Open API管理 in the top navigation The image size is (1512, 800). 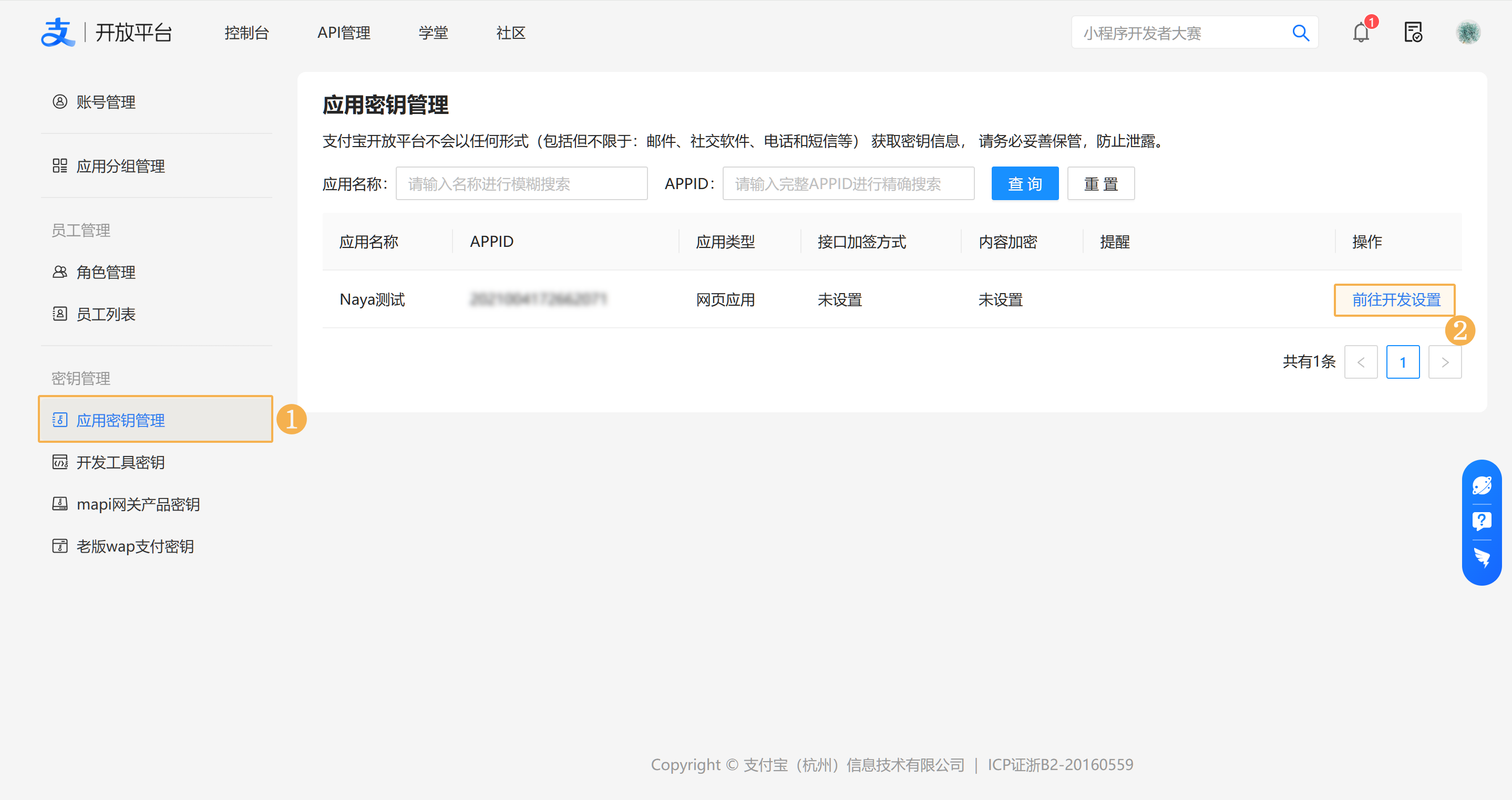(x=344, y=33)
